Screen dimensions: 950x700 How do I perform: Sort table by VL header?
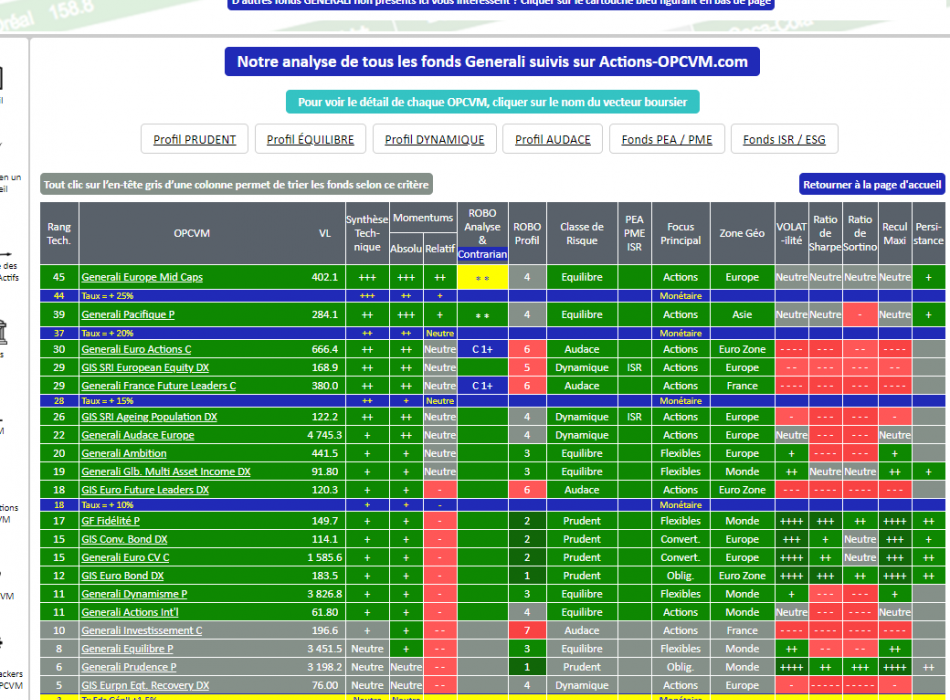coord(325,233)
